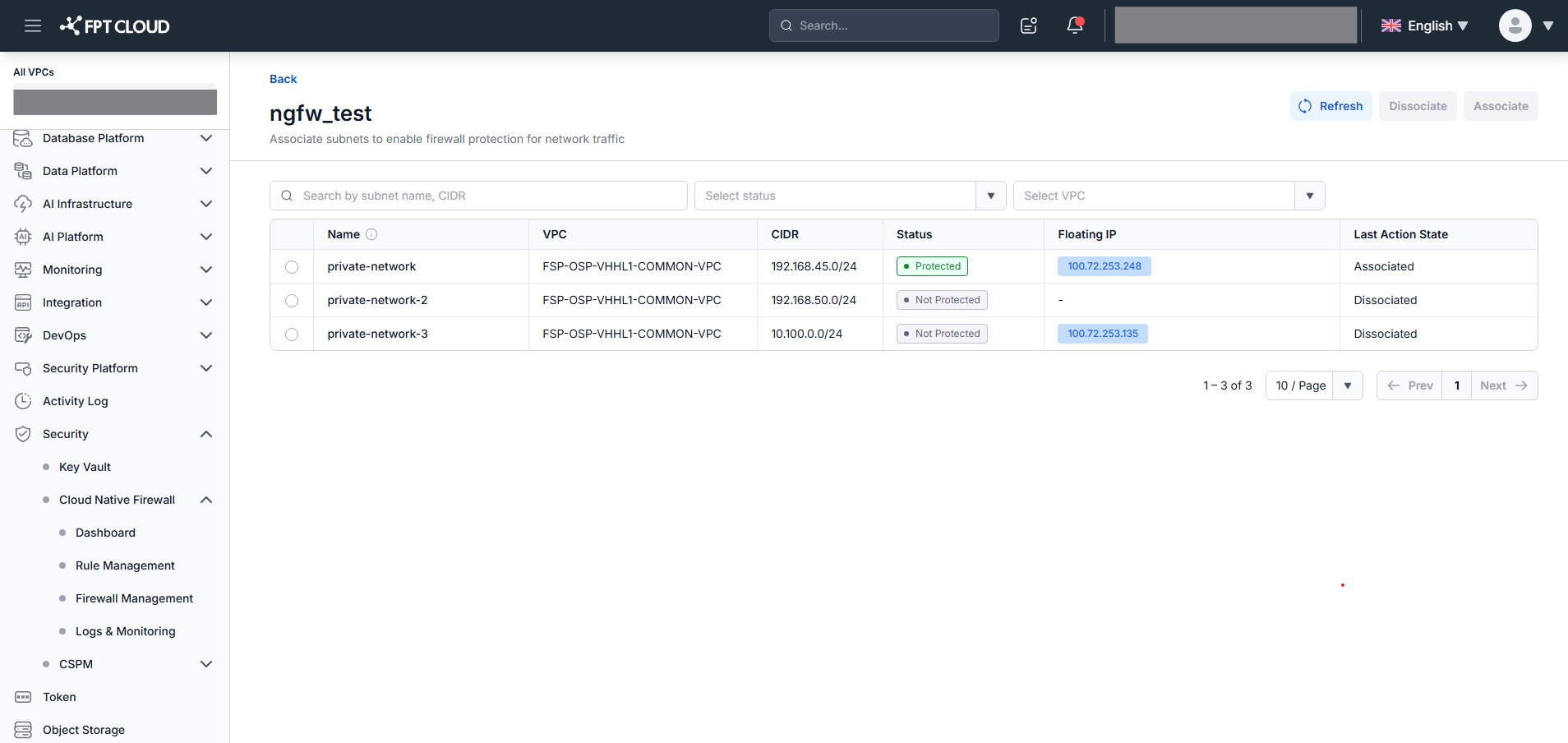
Task: Click the All VPCs selector box
Action: tap(115, 102)
